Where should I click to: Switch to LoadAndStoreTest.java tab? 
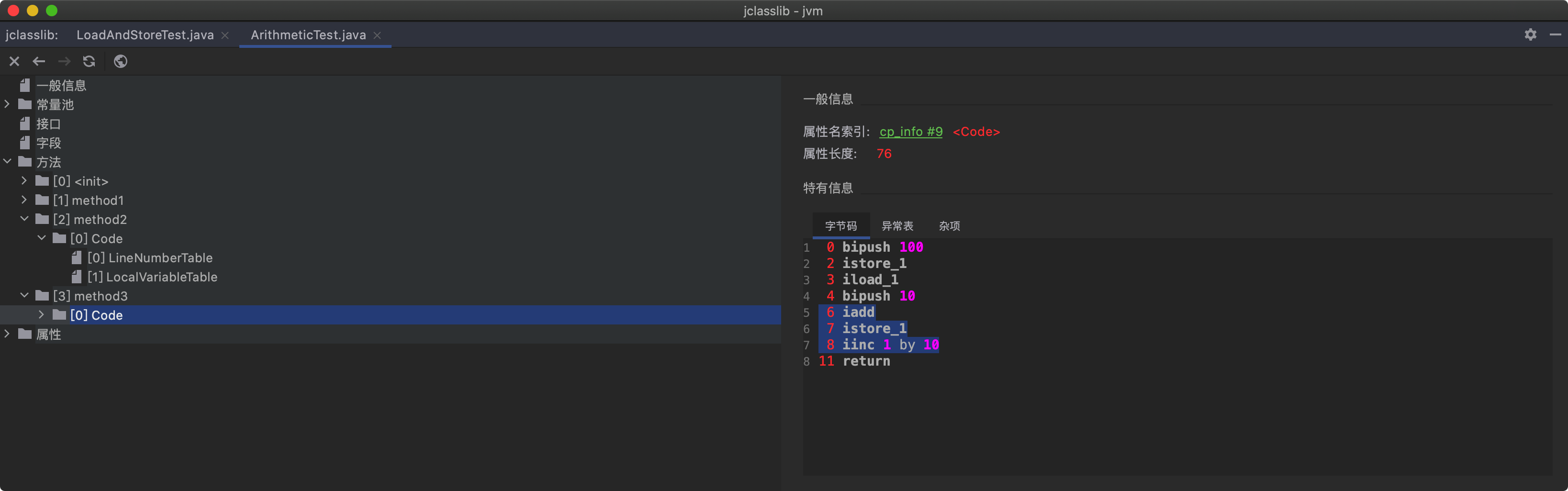point(145,35)
